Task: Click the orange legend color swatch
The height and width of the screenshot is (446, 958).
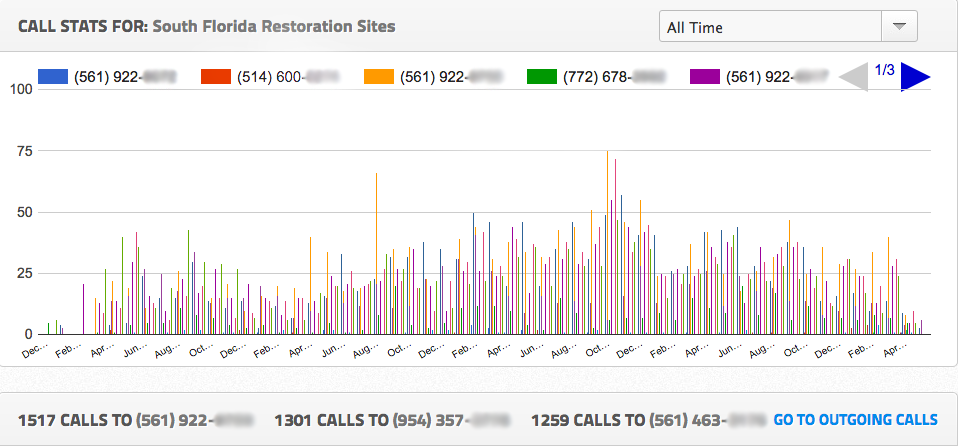Action: pyautogui.click(x=378, y=76)
